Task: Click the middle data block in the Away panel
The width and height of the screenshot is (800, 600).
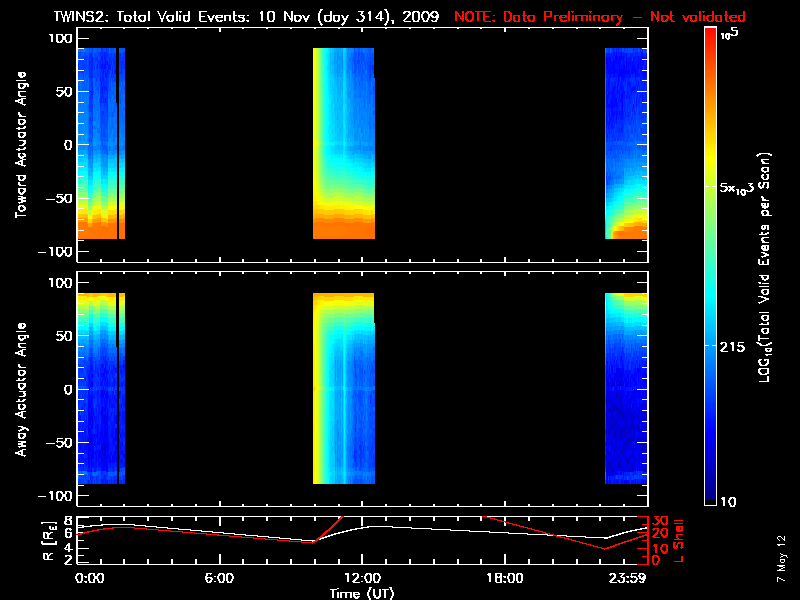Action: pos(343,388)
